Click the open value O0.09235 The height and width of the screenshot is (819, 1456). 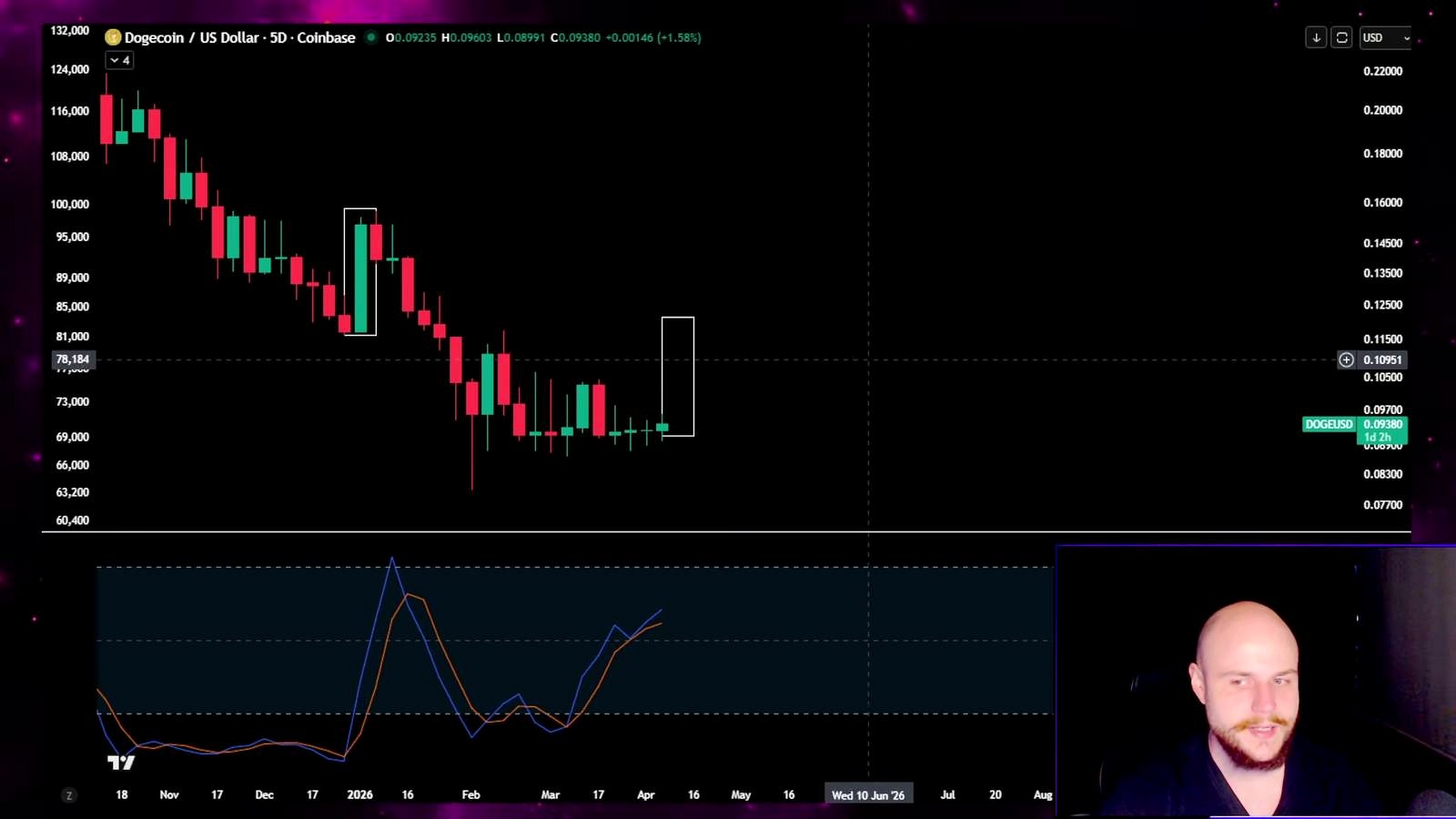[411, 37]
